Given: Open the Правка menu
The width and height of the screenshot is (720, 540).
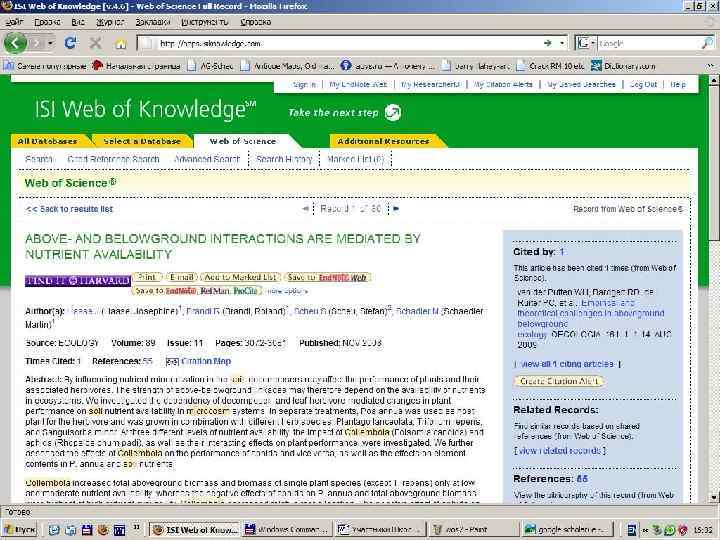Looking at the screenshot, I should click(x=47, y=22).
